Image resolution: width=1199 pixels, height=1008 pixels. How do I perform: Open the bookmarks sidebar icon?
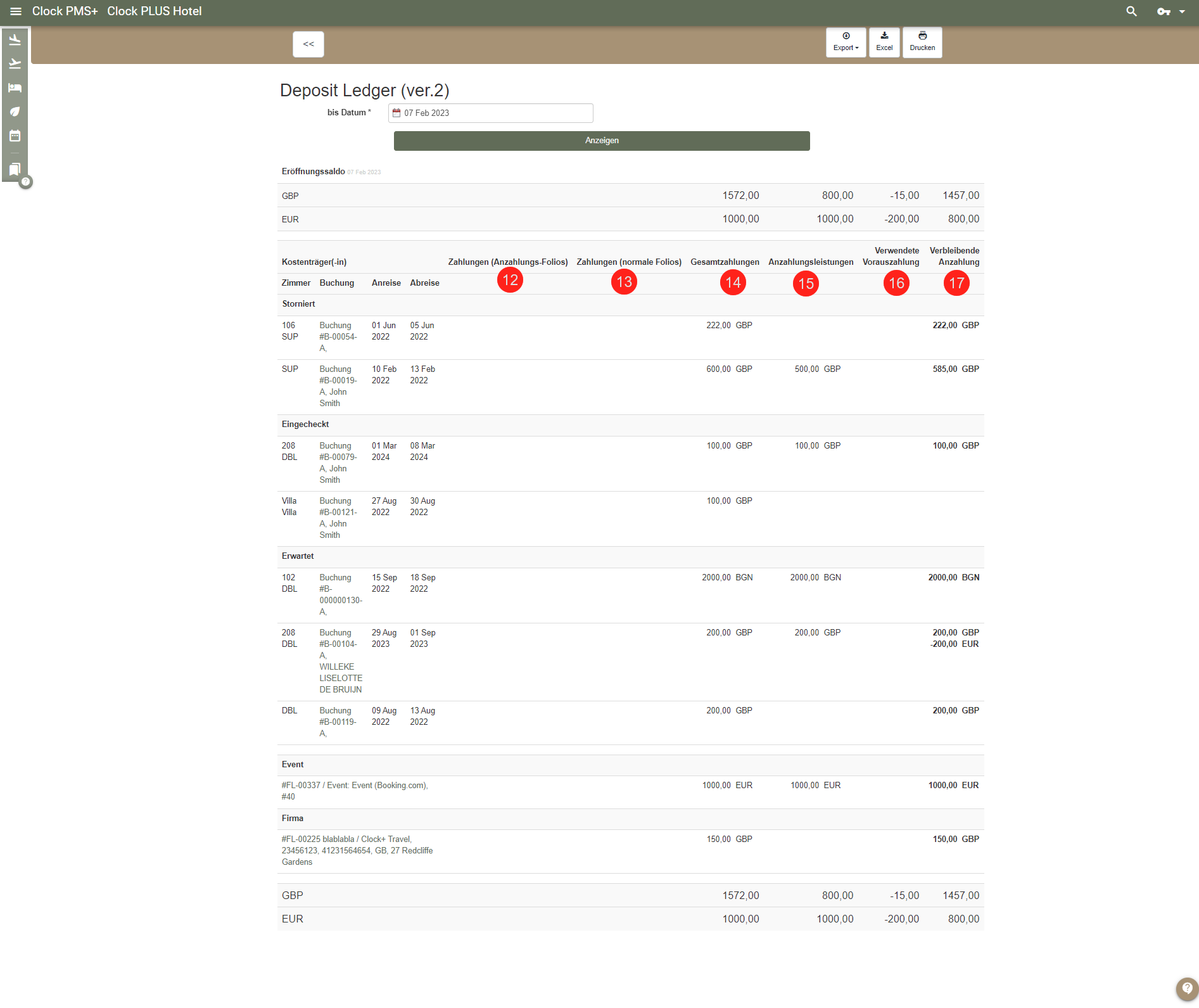(x=15, y=169)
